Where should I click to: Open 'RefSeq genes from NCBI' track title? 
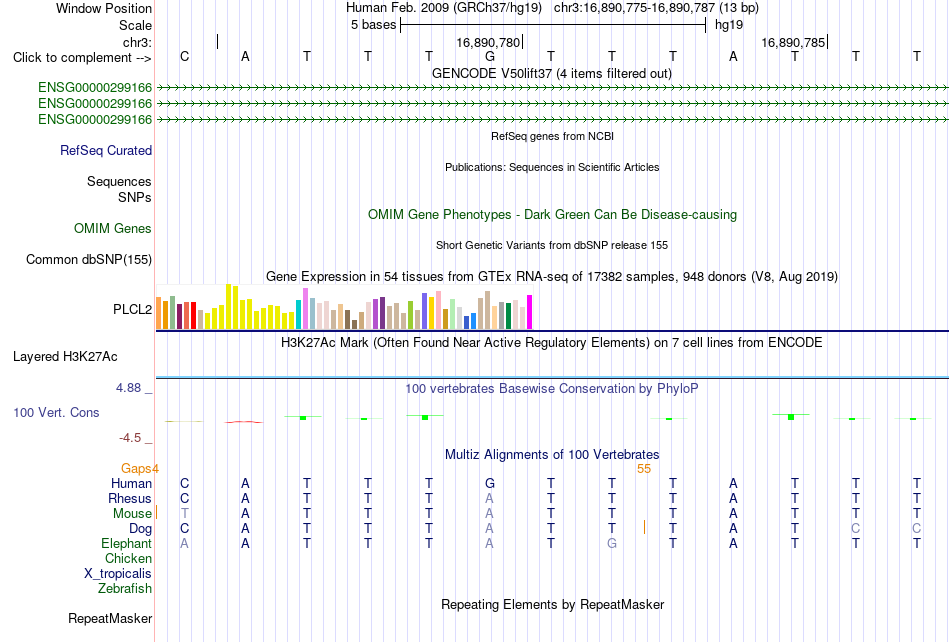point(552,136)
